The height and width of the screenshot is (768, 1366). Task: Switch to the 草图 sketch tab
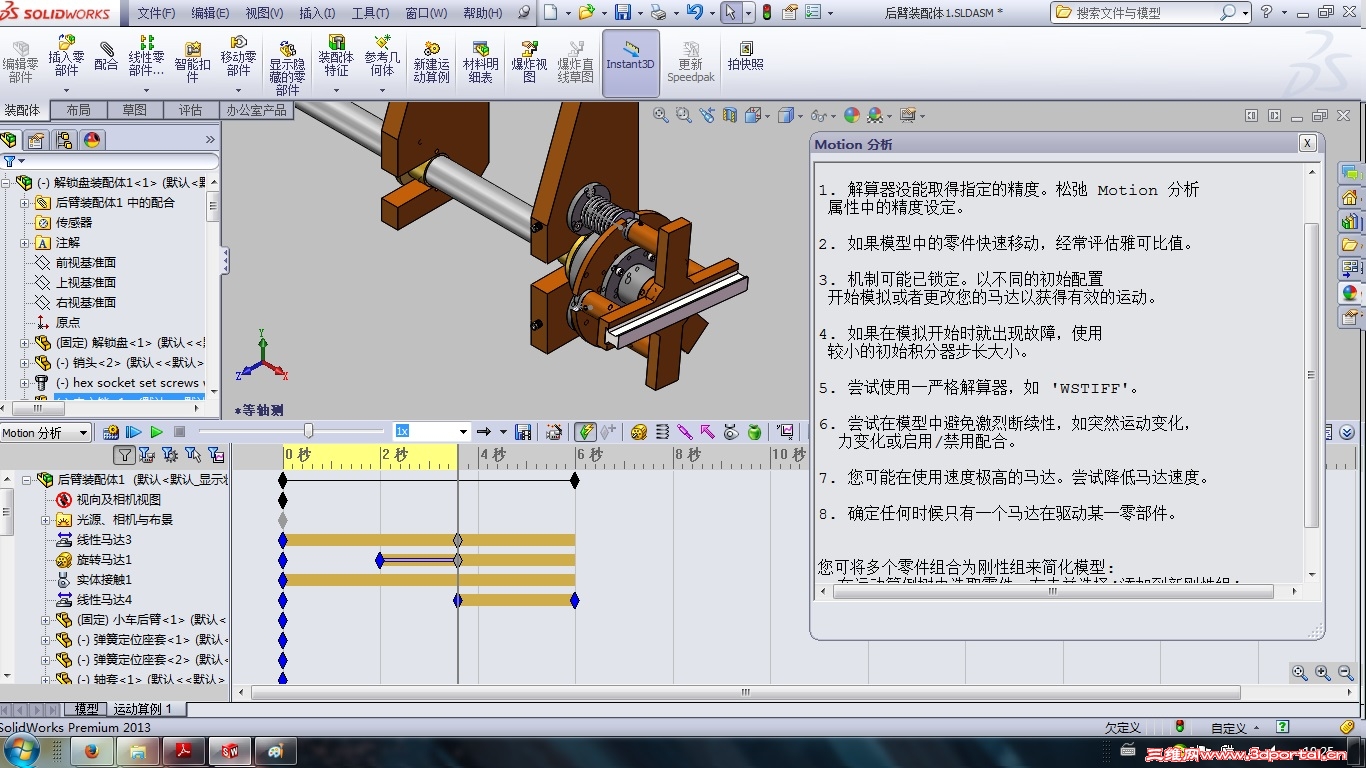[x=134, y=110]
